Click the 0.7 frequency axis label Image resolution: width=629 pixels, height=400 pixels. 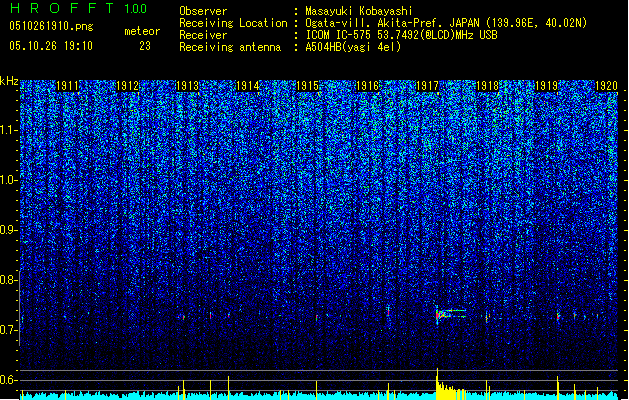(x=8, y=330)
